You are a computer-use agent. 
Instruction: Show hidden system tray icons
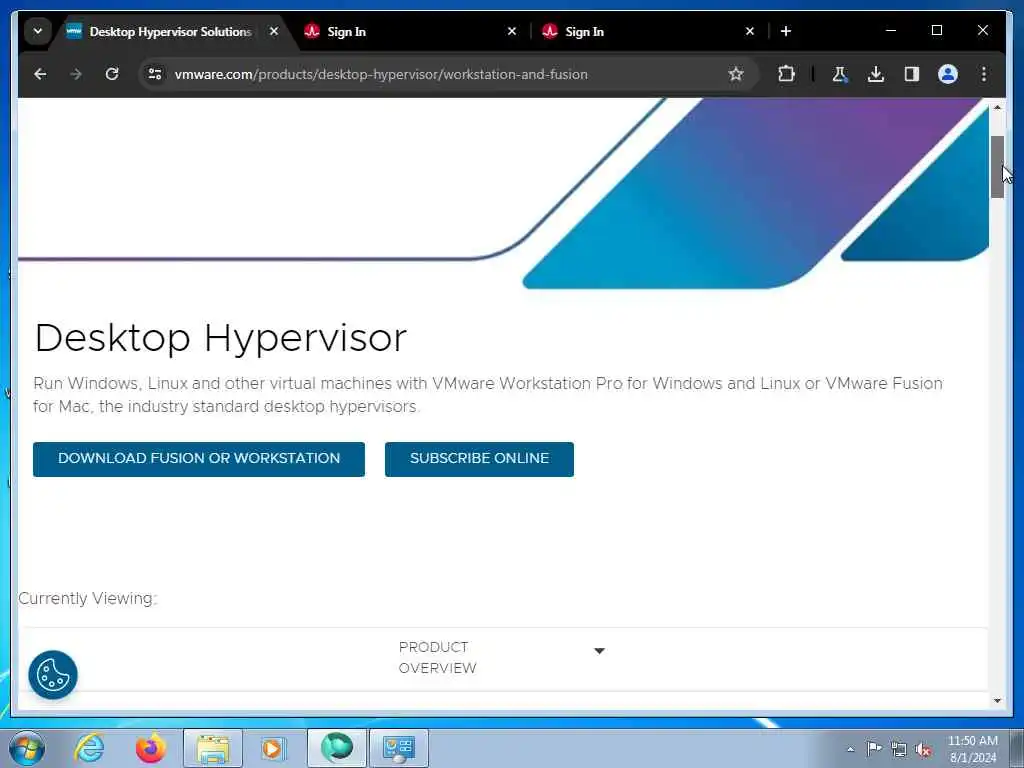pyautogui.click(x=850, y=749)
